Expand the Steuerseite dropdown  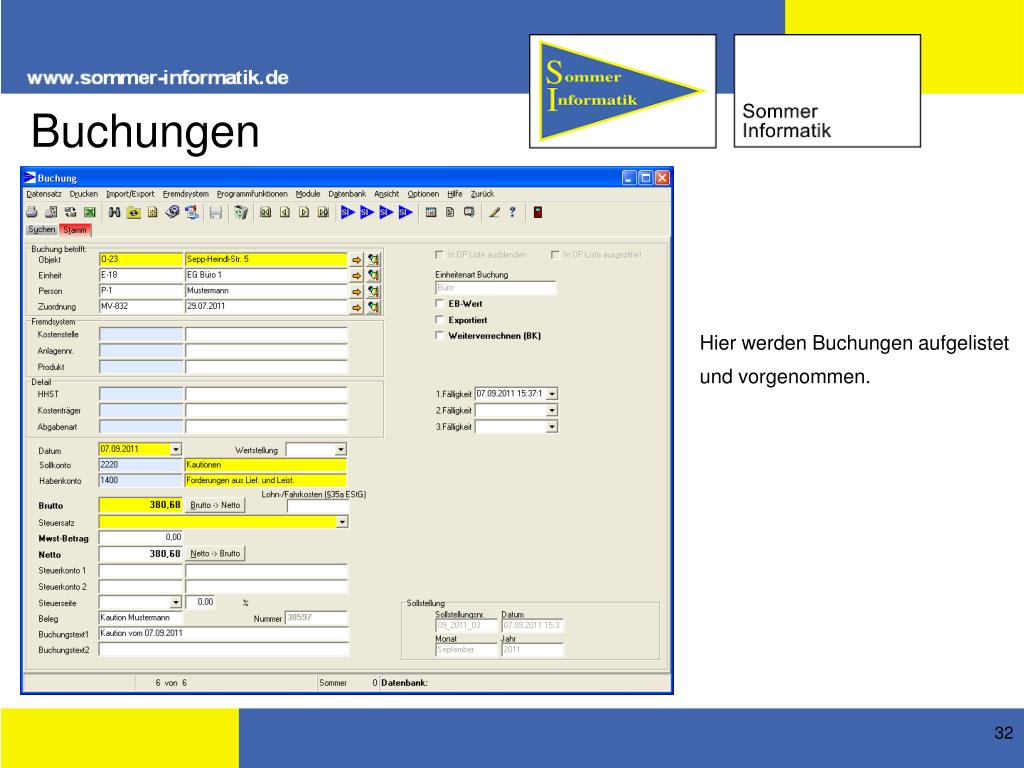176,602
